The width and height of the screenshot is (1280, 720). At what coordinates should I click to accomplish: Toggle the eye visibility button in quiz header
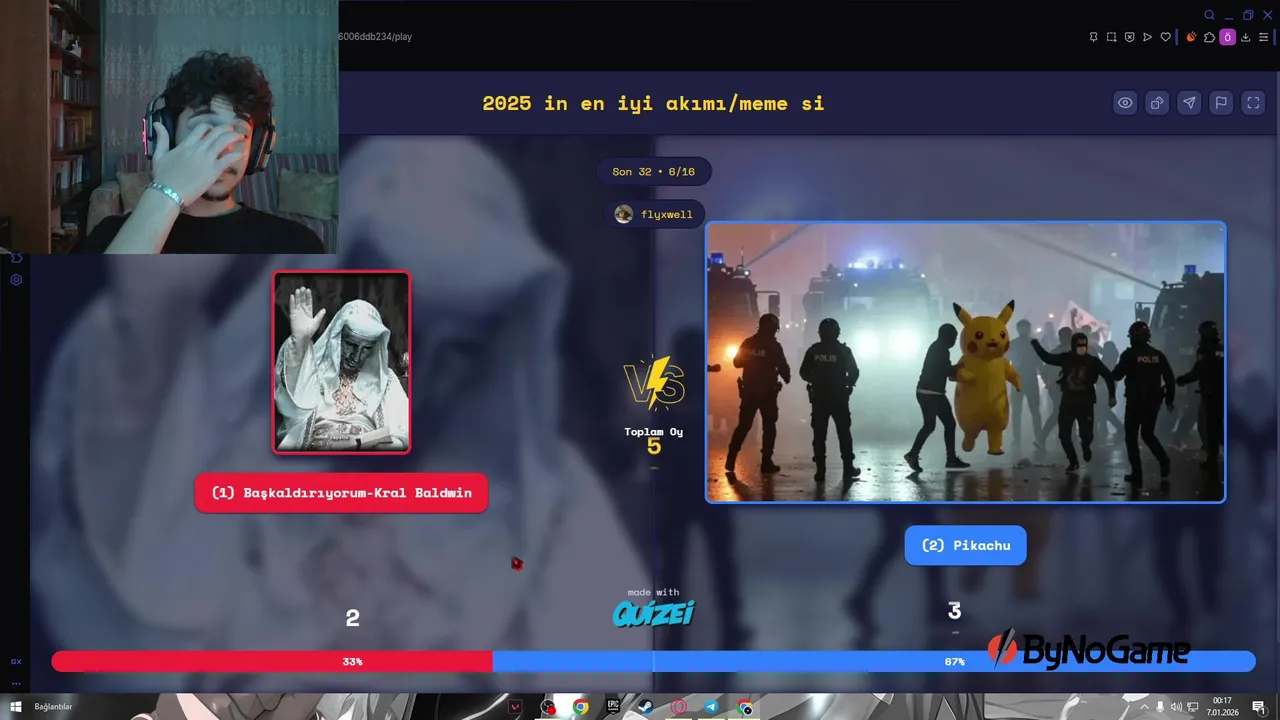pos(1125,102)
